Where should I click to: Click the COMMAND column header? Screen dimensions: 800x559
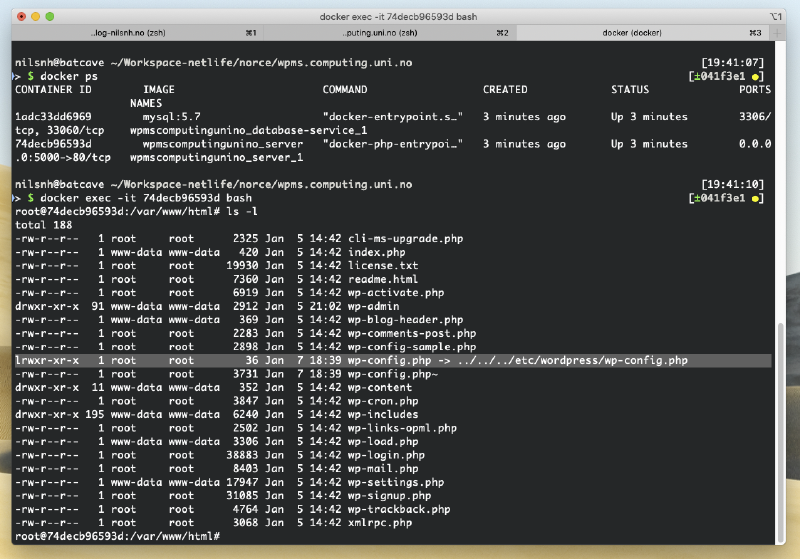(345, 90)
